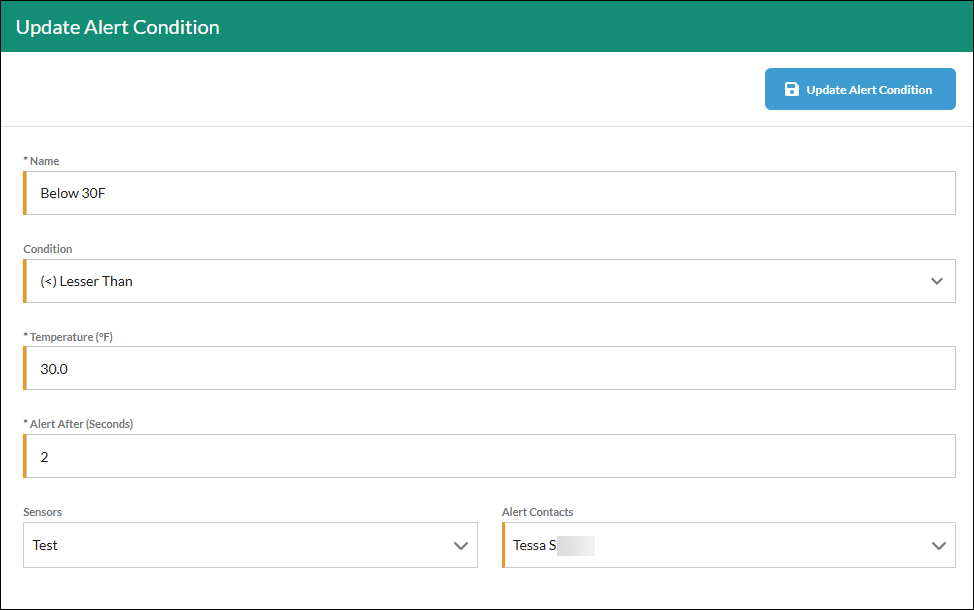Click the chevron arrow in the Sensors box
The height and width of the screenshot is (610, 974).
click(x=460, y=545)
